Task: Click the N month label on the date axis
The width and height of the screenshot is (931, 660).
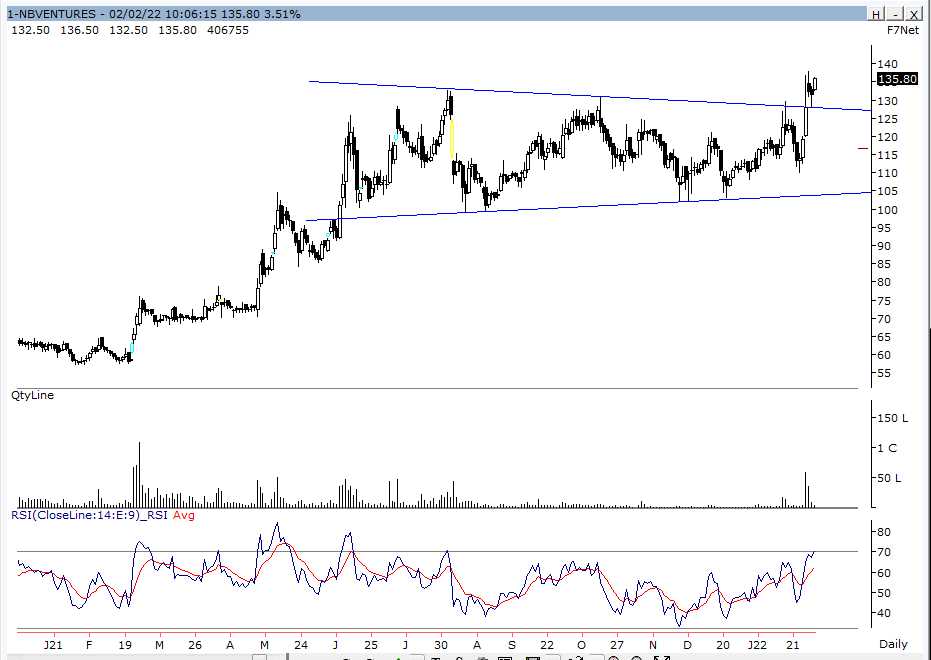Action: click(x=653, y=645)
